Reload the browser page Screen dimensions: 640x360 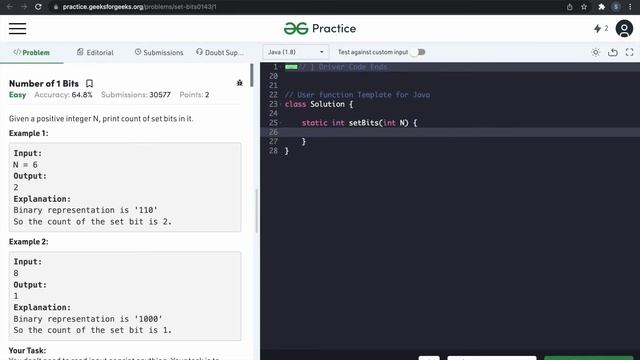[x=38, y=7]
